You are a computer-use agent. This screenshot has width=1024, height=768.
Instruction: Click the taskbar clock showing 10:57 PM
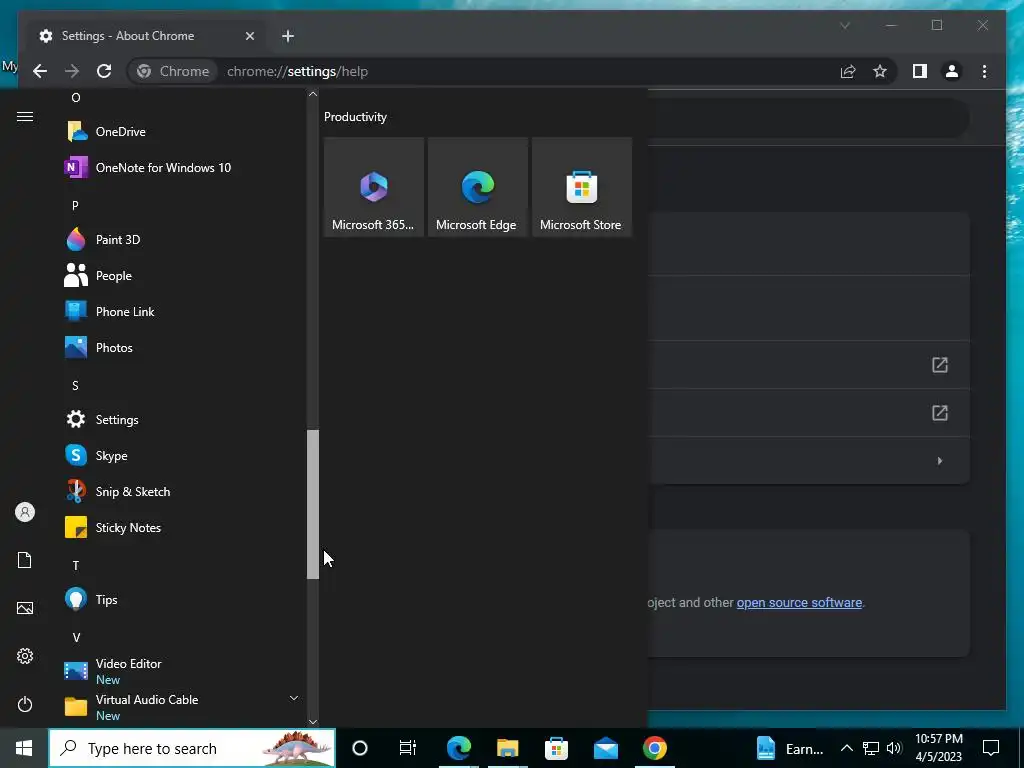938,748
